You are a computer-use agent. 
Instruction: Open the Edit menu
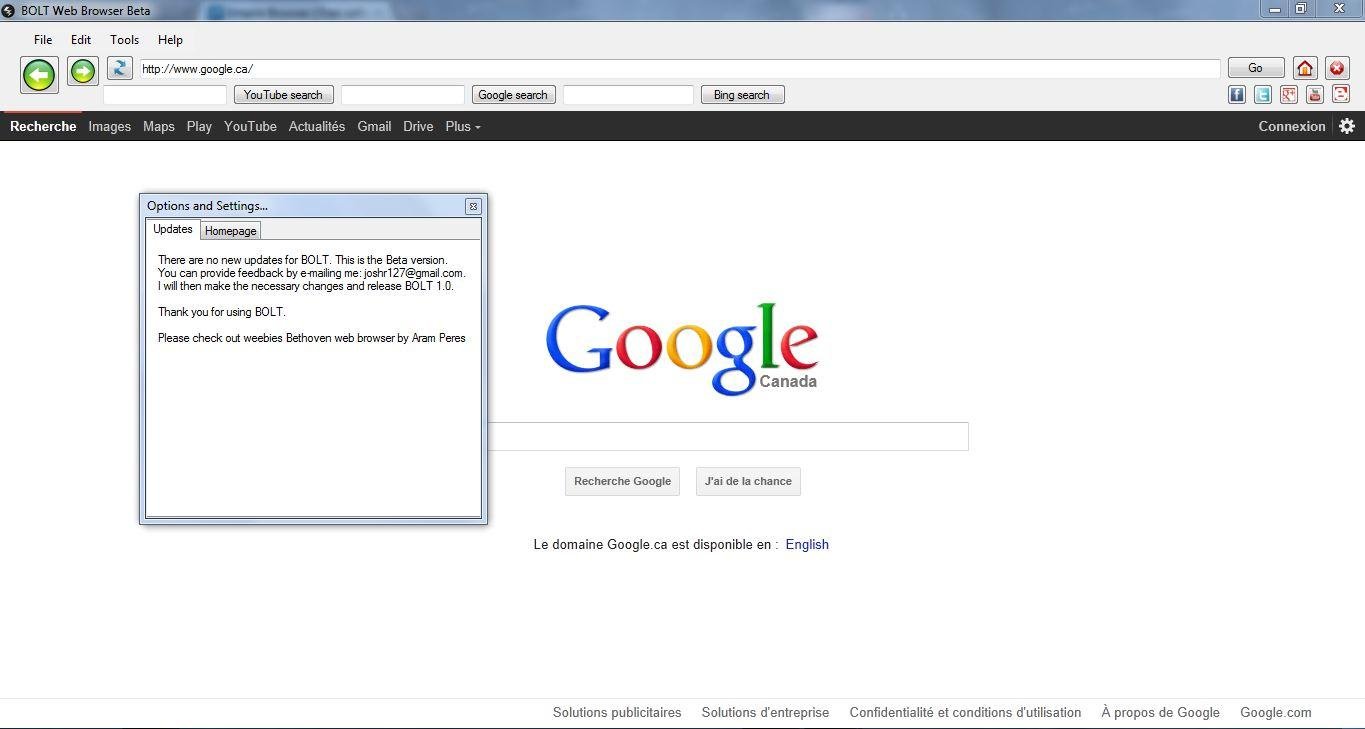(81, 40)
